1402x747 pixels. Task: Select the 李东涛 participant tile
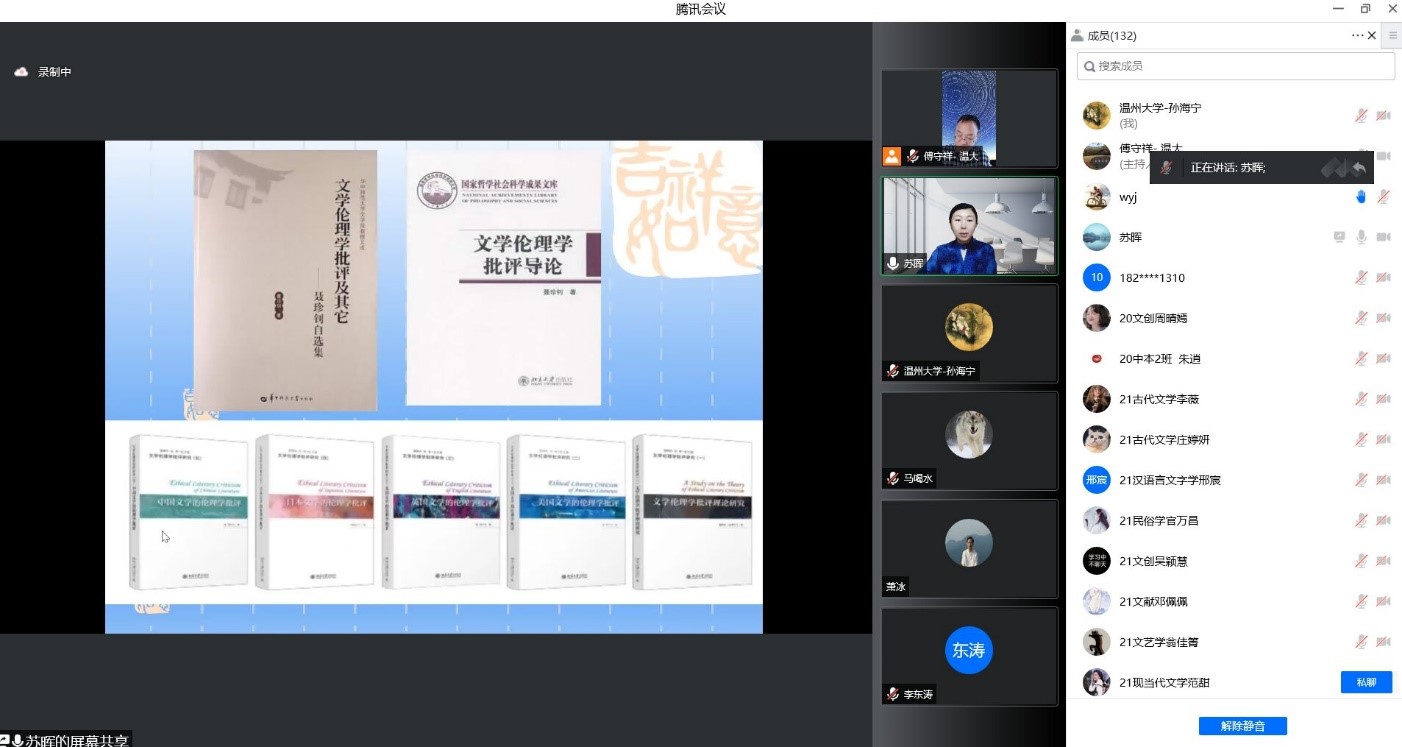coord(968,656)
